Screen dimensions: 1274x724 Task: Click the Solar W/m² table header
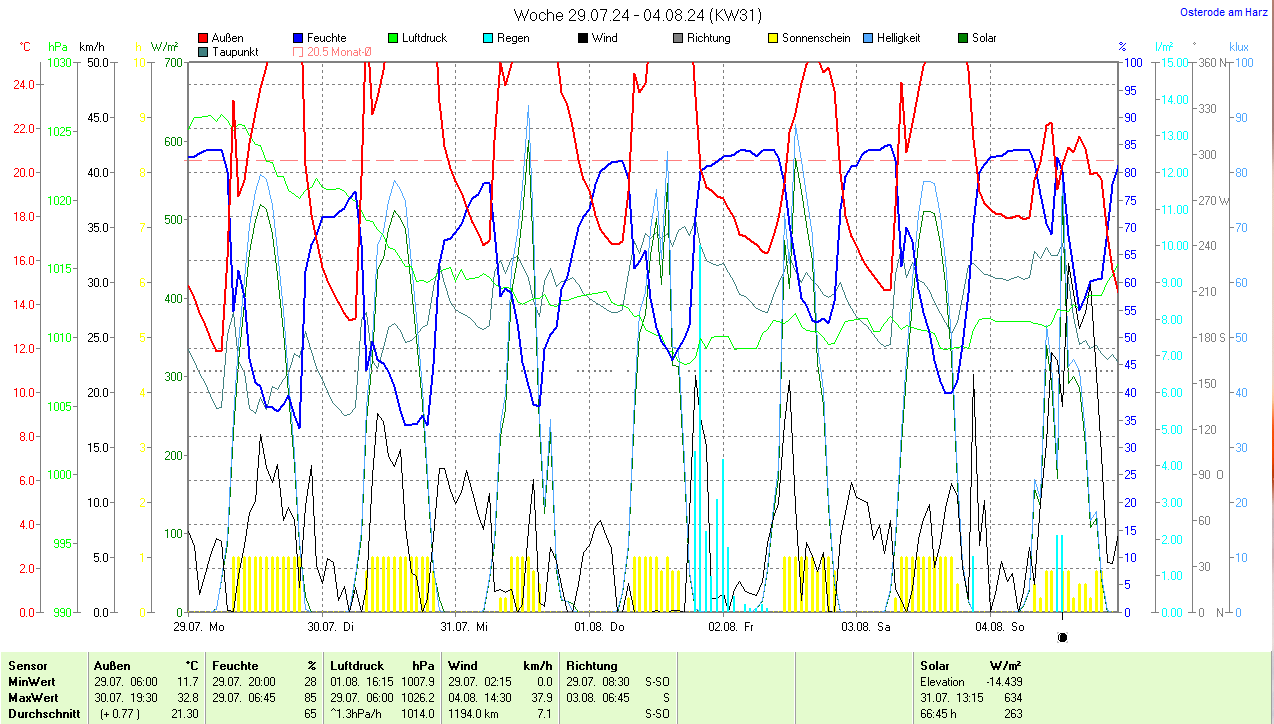tap(970, 666)
